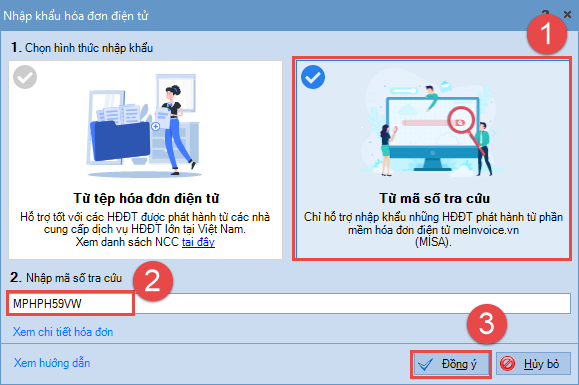This screenshot has height=385, width=579.
Task: Toggle the blue checkmark on lookup code option
Action: click(313, 77)
